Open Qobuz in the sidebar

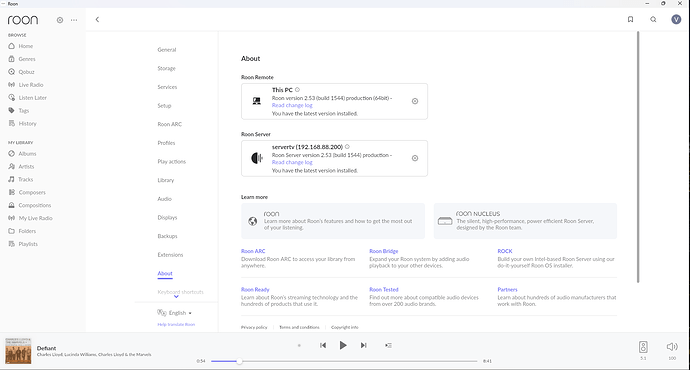coord(22,72)
